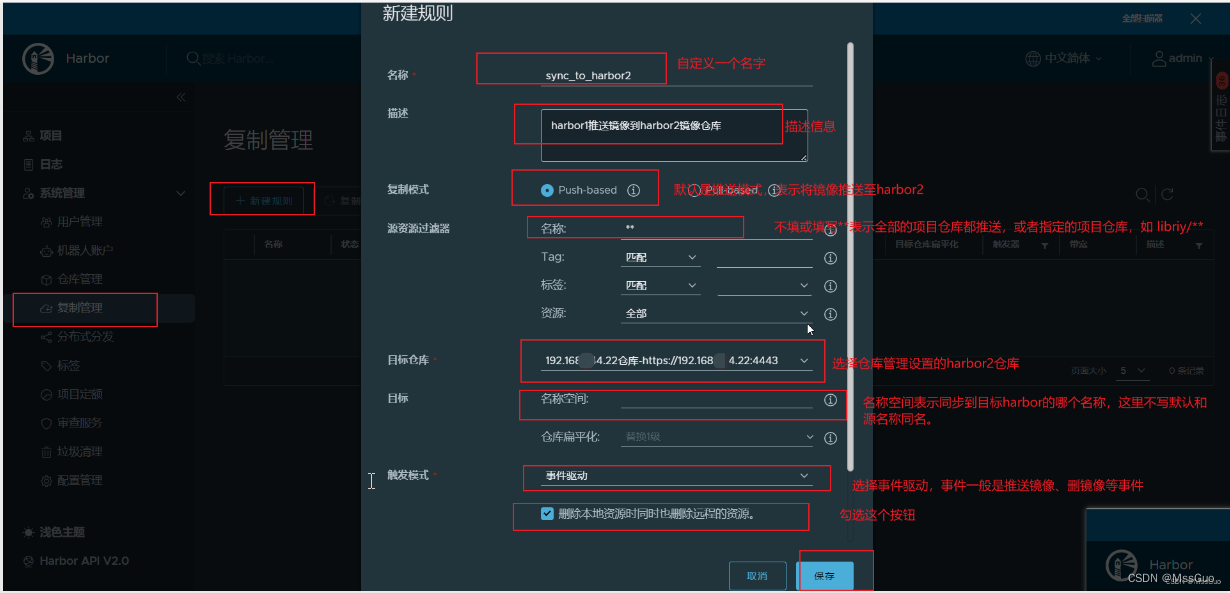Open the 标签 value dropdown
The image size is (1230, 593).
coord(764,286)
